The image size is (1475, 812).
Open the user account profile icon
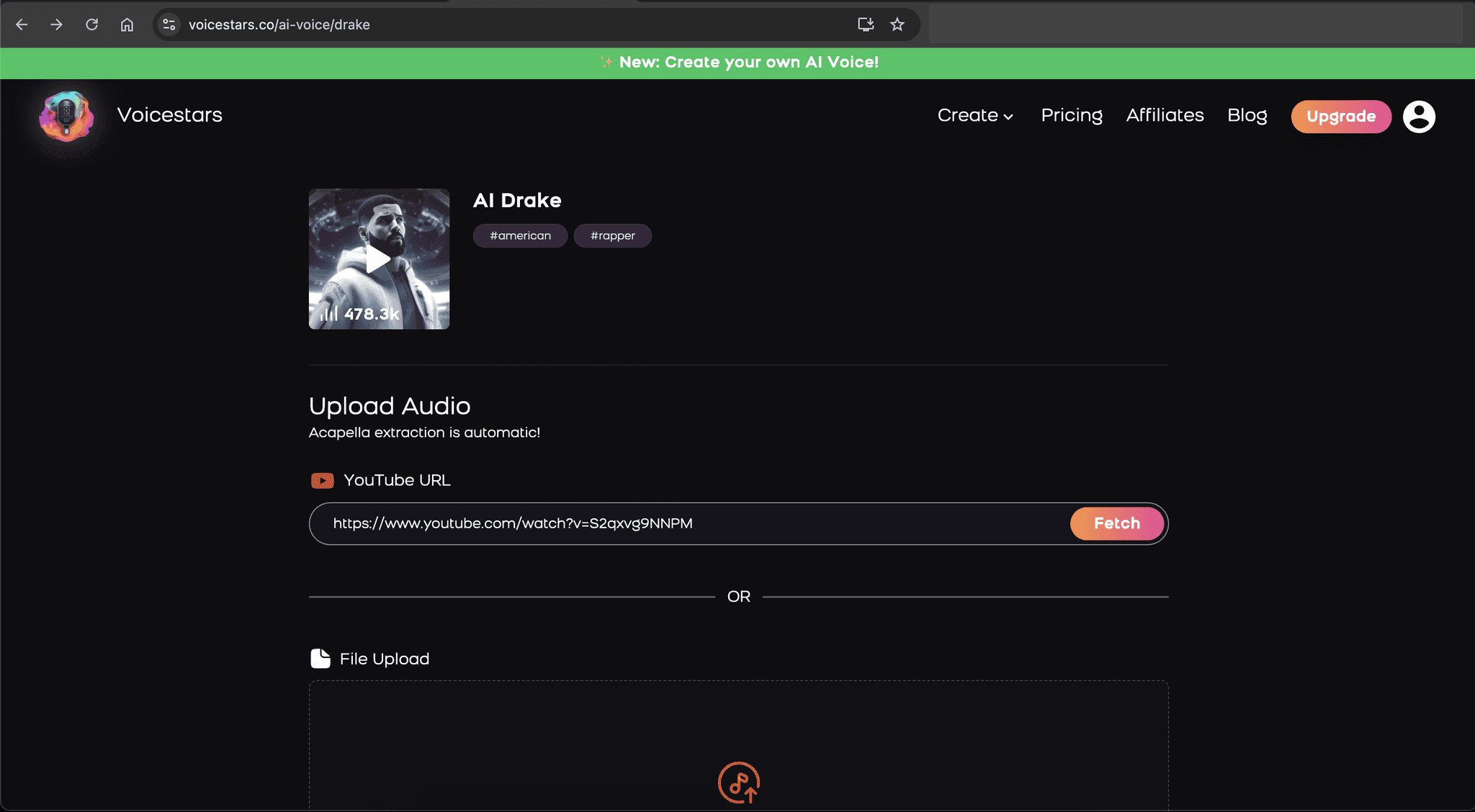pos(1418,117)
